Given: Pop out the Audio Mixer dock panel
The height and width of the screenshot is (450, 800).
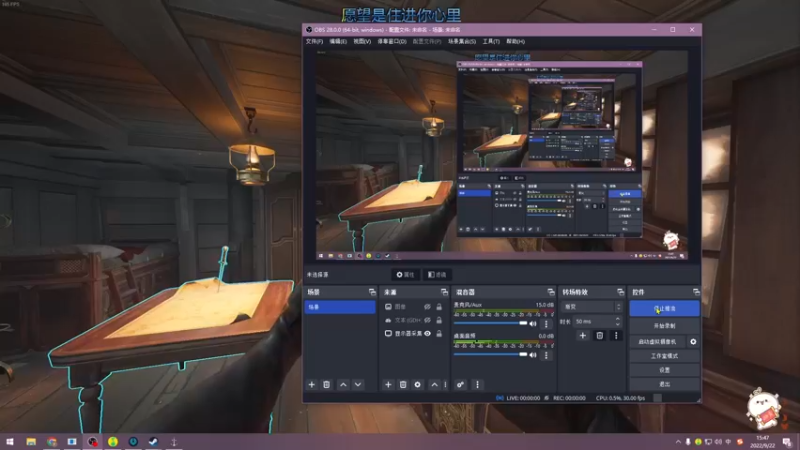Looking at the screenshot, I should 551,292.
